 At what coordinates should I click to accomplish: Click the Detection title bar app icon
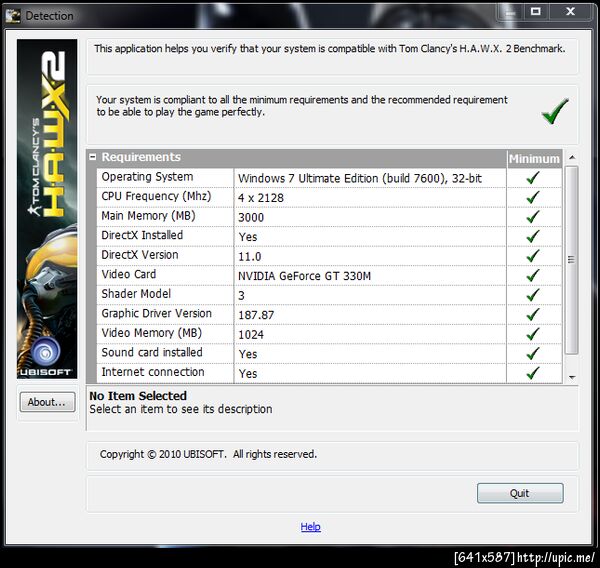point(13,16)
